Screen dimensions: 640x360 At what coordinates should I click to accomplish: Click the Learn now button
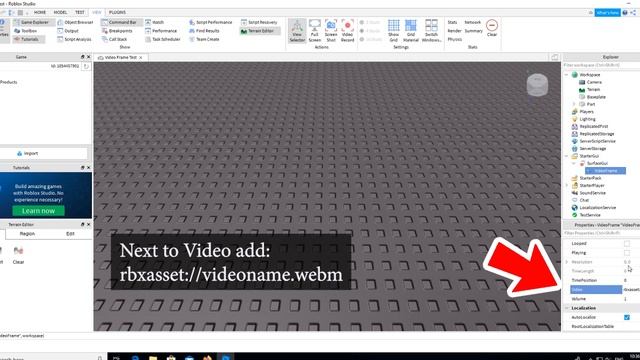click(38, 211)
